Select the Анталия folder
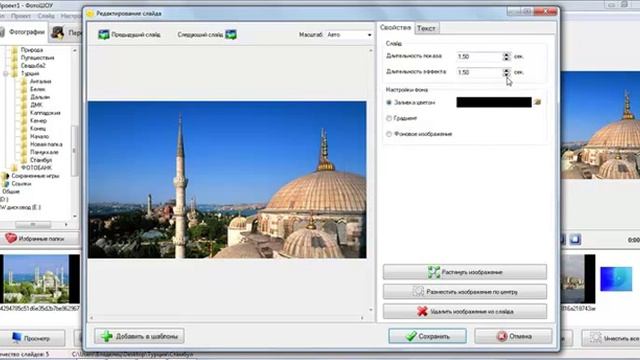The image size is (640, 360). [x=40, y=81]
